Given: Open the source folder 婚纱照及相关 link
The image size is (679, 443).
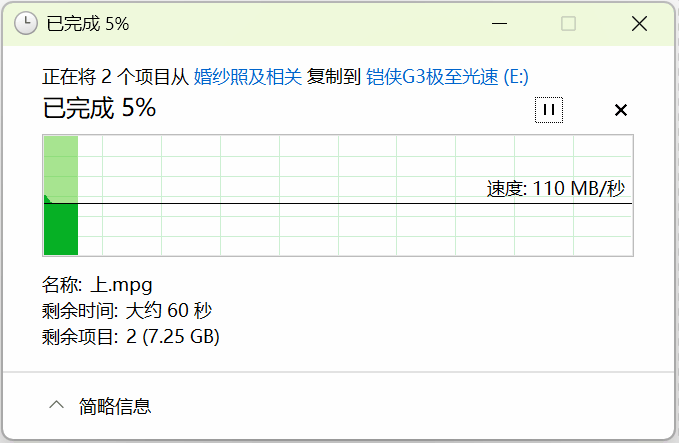Looking at the screenshot, I should [247, 77].
